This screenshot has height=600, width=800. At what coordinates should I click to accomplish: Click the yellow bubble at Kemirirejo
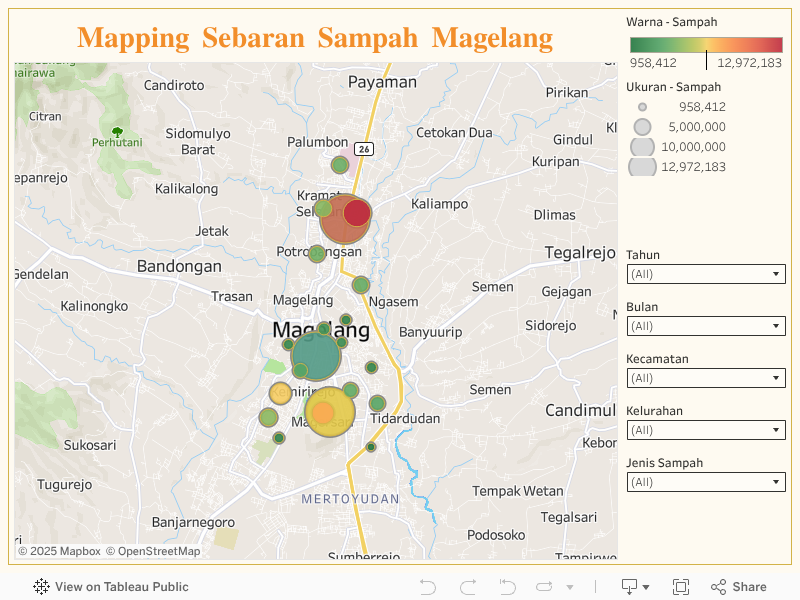280,393
